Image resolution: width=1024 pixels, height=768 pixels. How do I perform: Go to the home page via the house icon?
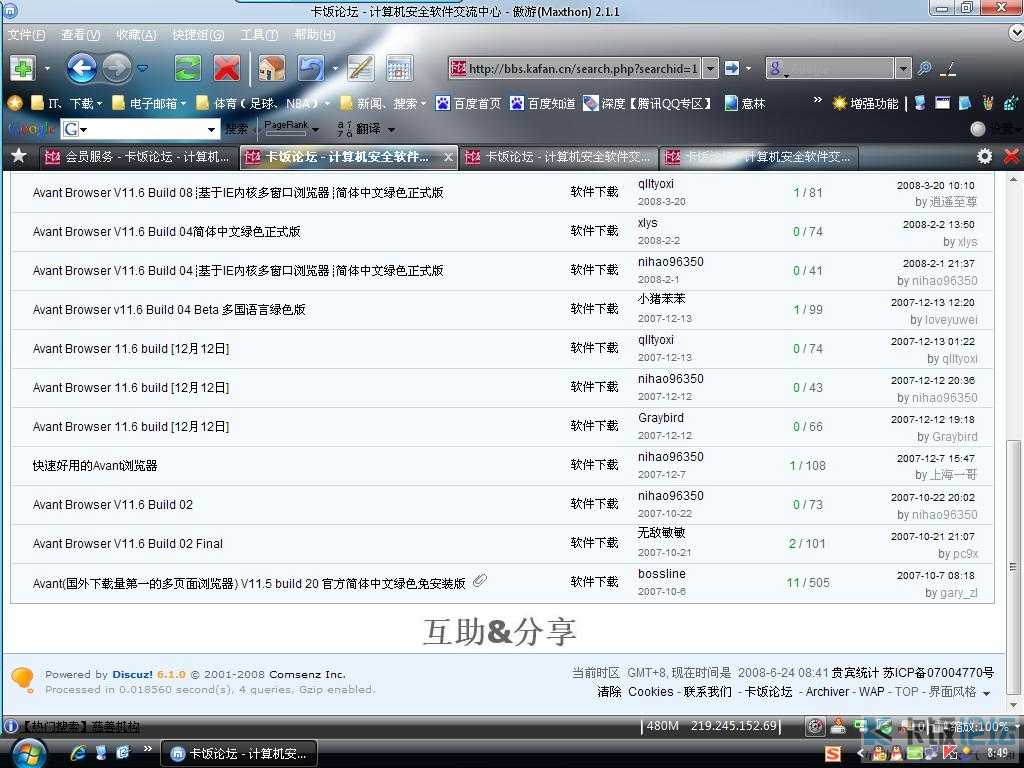(272, 68)
